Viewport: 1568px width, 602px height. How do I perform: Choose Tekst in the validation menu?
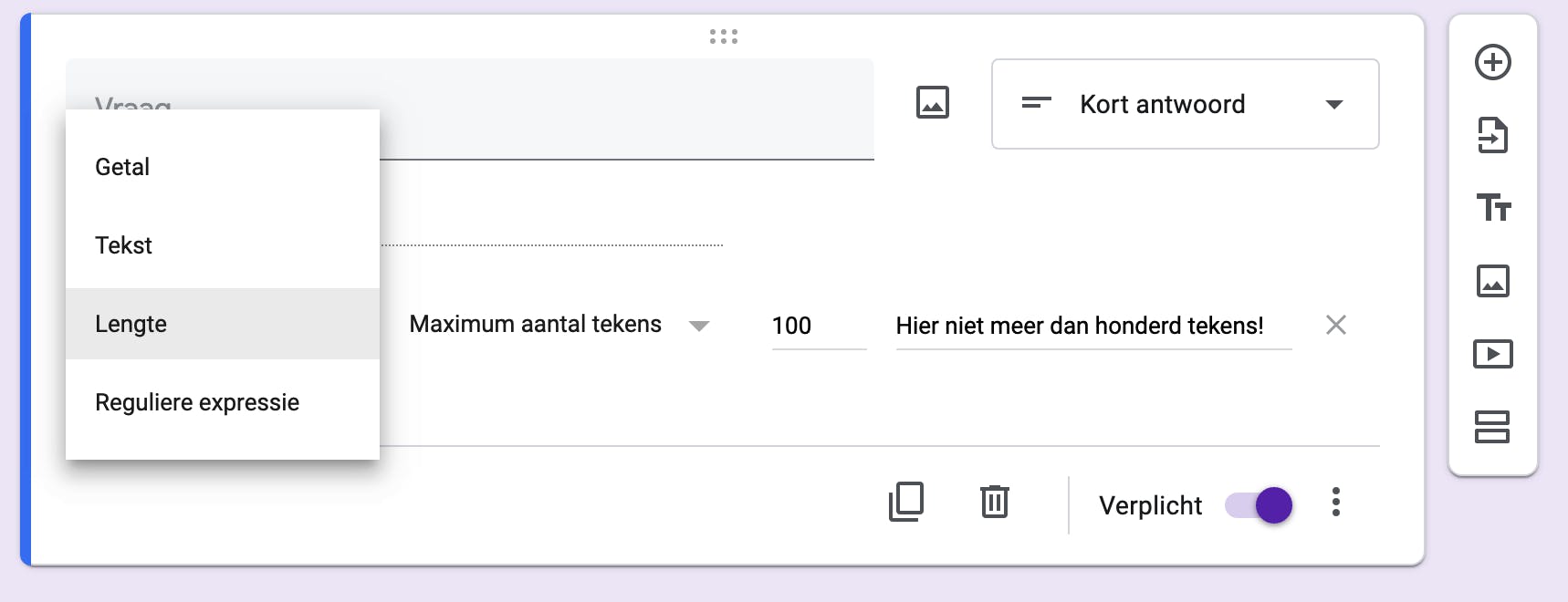[x=123, y=245]
